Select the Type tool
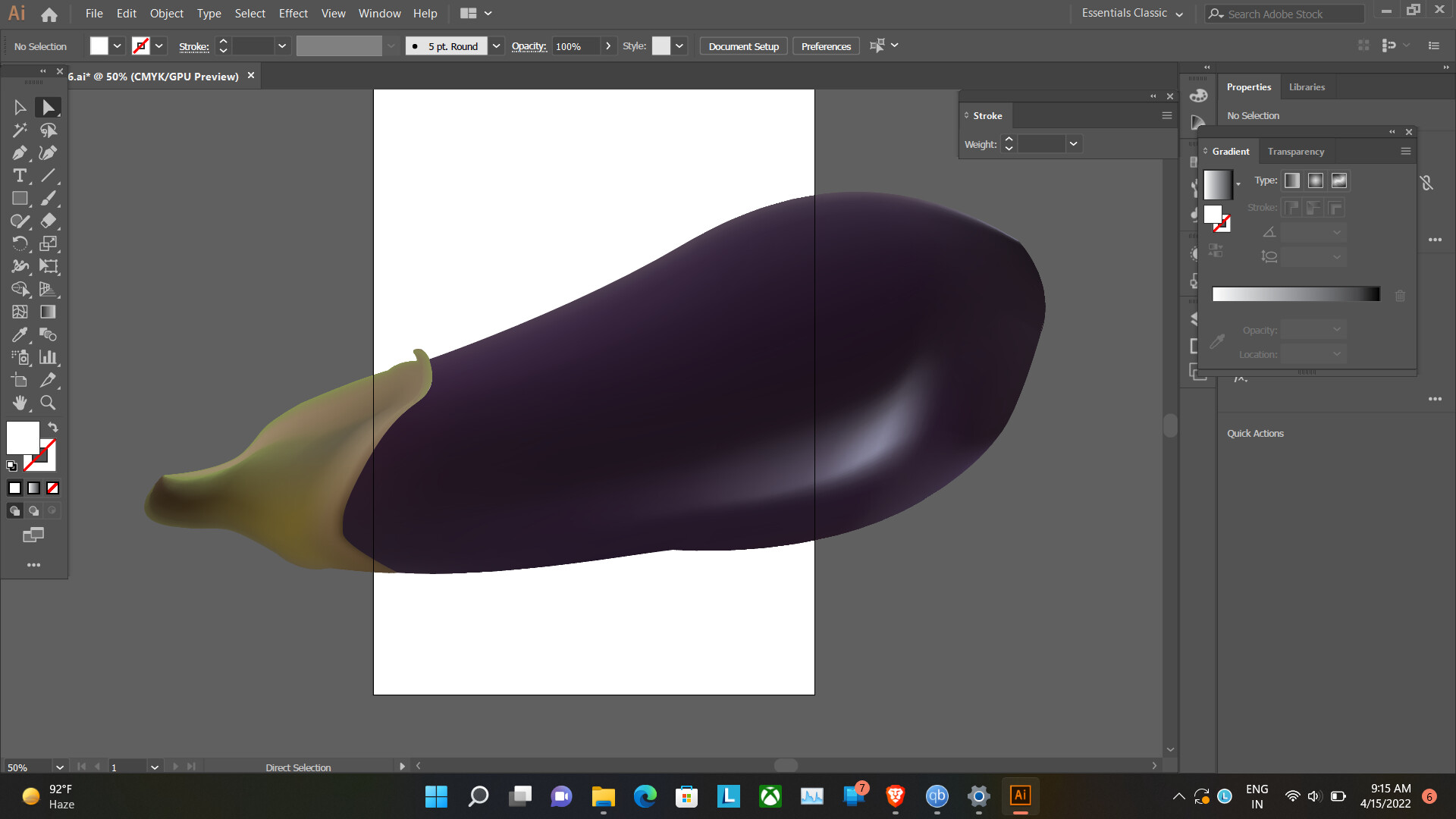1456x819 pixels. click(19, 175)
